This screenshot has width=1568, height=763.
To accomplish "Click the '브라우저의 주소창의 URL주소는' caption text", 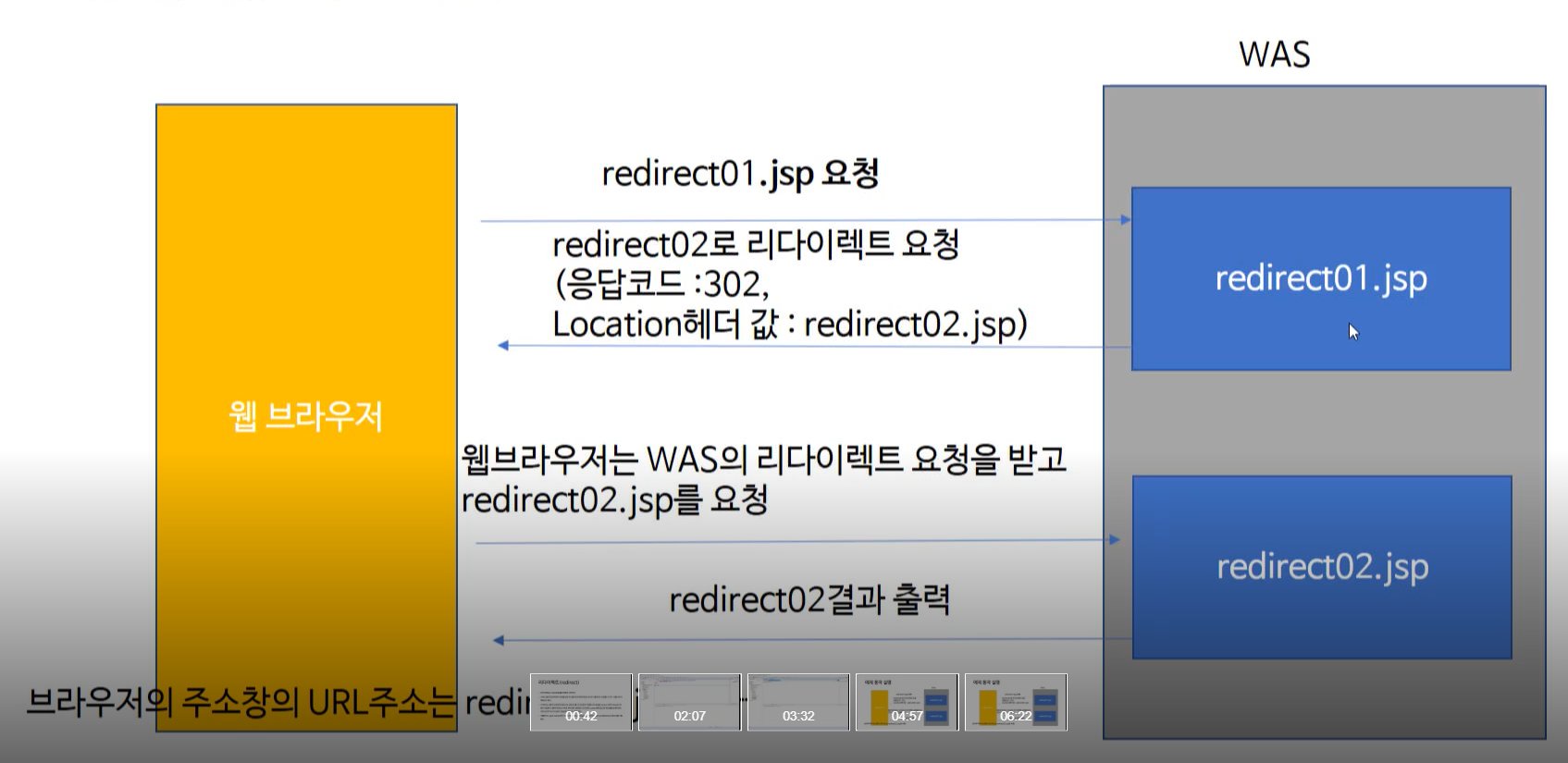I will tap(241, 703).
